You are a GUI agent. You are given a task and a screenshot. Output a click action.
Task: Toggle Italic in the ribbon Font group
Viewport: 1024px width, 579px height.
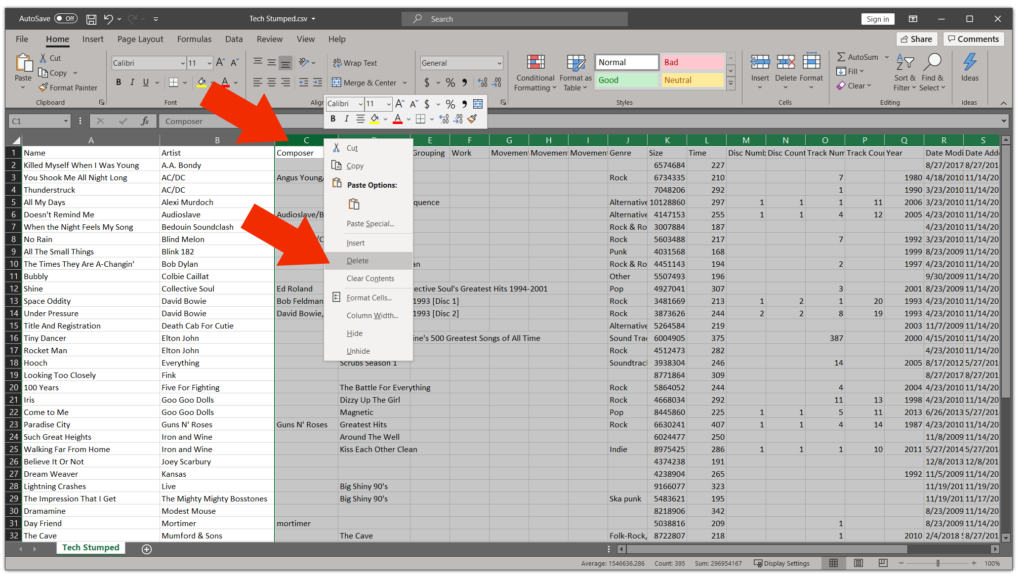132,82
